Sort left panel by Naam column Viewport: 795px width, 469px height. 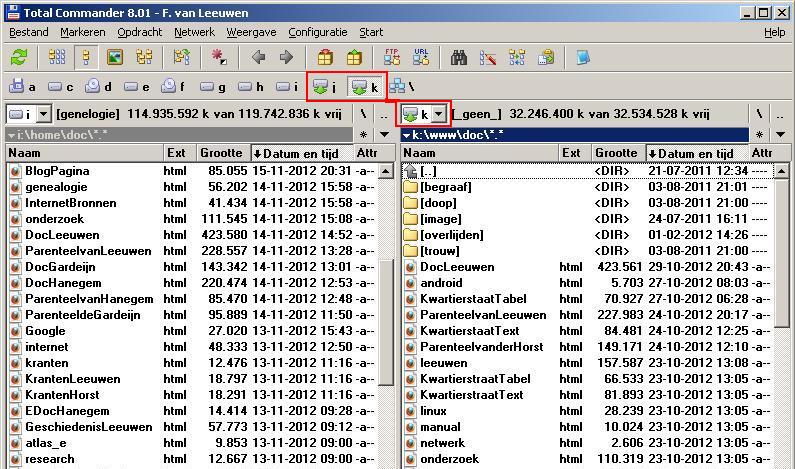click(85, 153)
